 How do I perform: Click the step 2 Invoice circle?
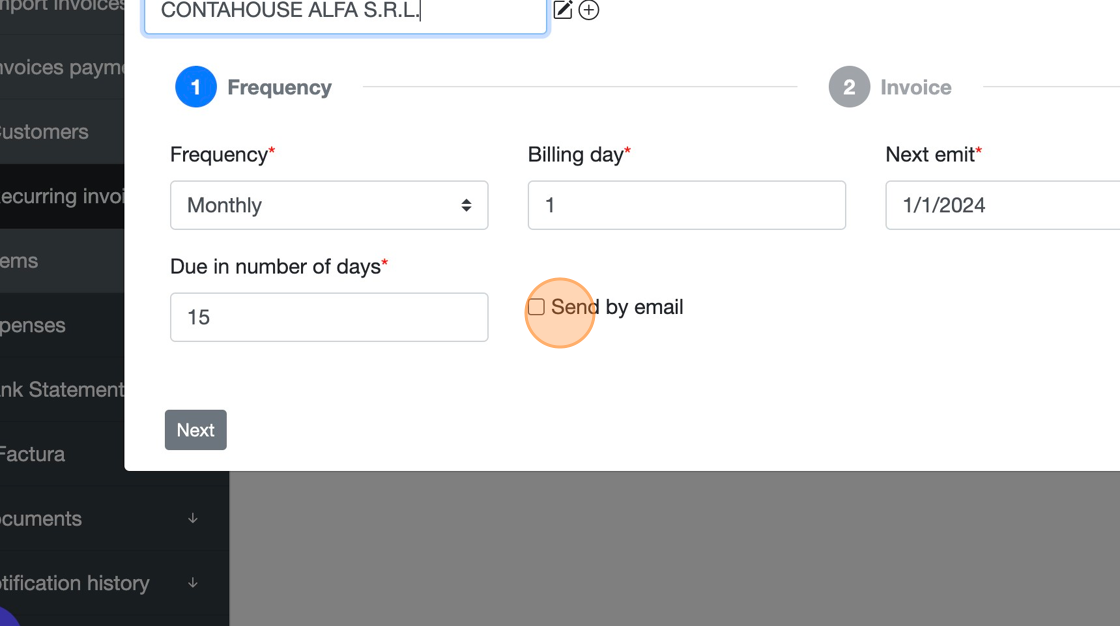coord(849,87)
